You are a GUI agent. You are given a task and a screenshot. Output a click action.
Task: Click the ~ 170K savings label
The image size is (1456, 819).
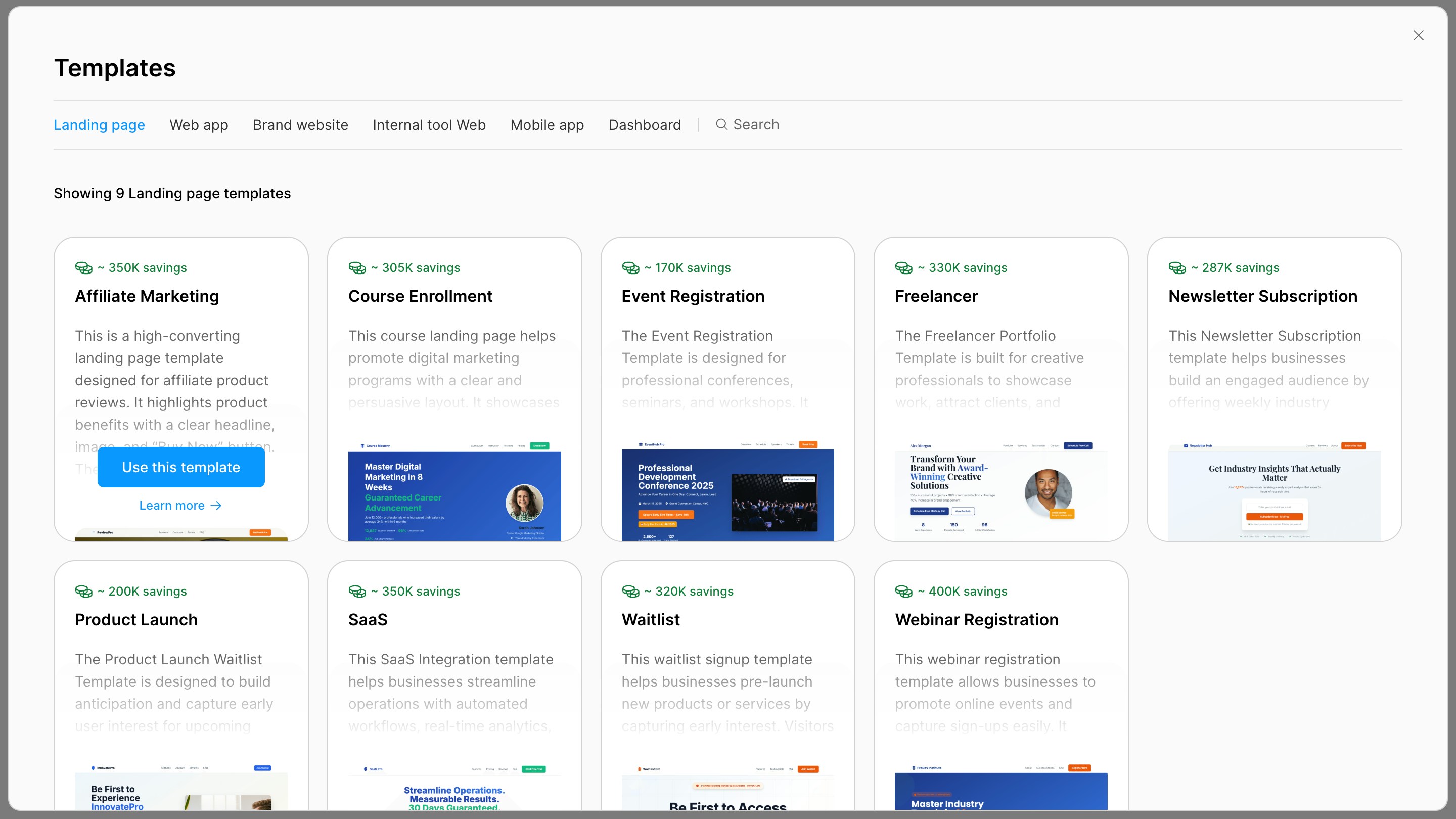tap(688, 268)
